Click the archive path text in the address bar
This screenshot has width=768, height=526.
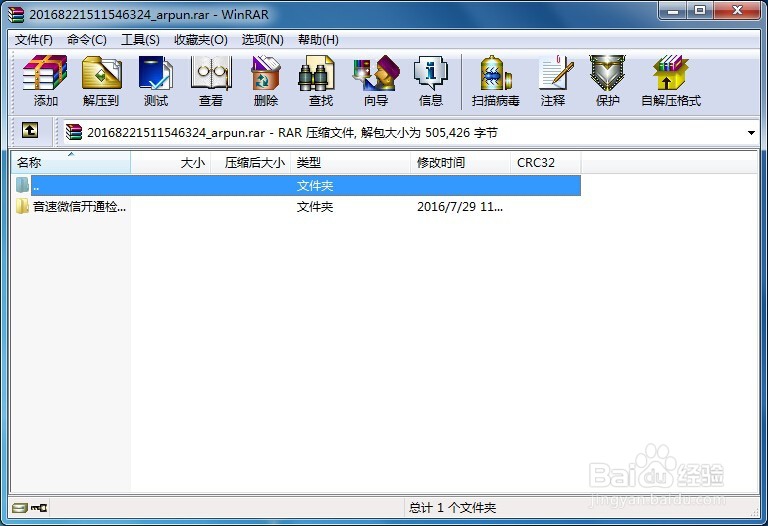tap(292, 133)
